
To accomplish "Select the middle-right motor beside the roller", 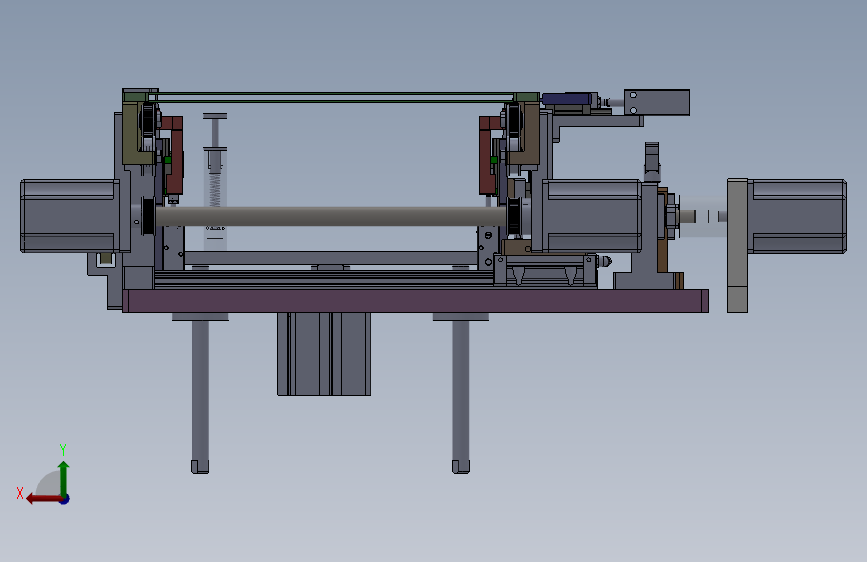I will (x=591, y=216).
